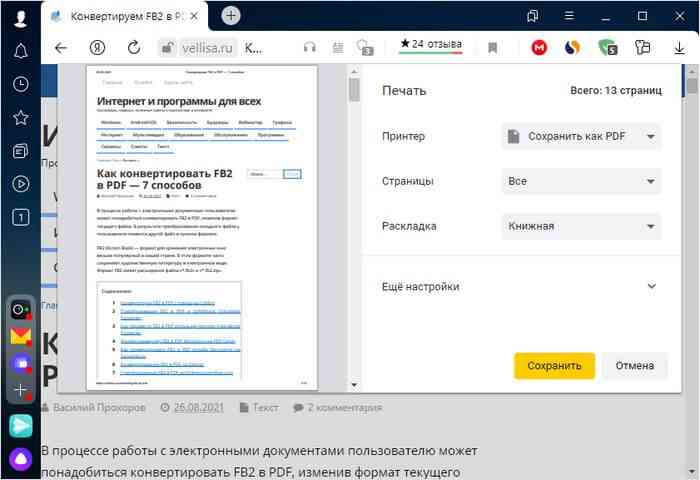Click preview scrollbar down arrow
The height and width of the screenshot is (480, 700).
pyautogui.click(x=354, y=384)
